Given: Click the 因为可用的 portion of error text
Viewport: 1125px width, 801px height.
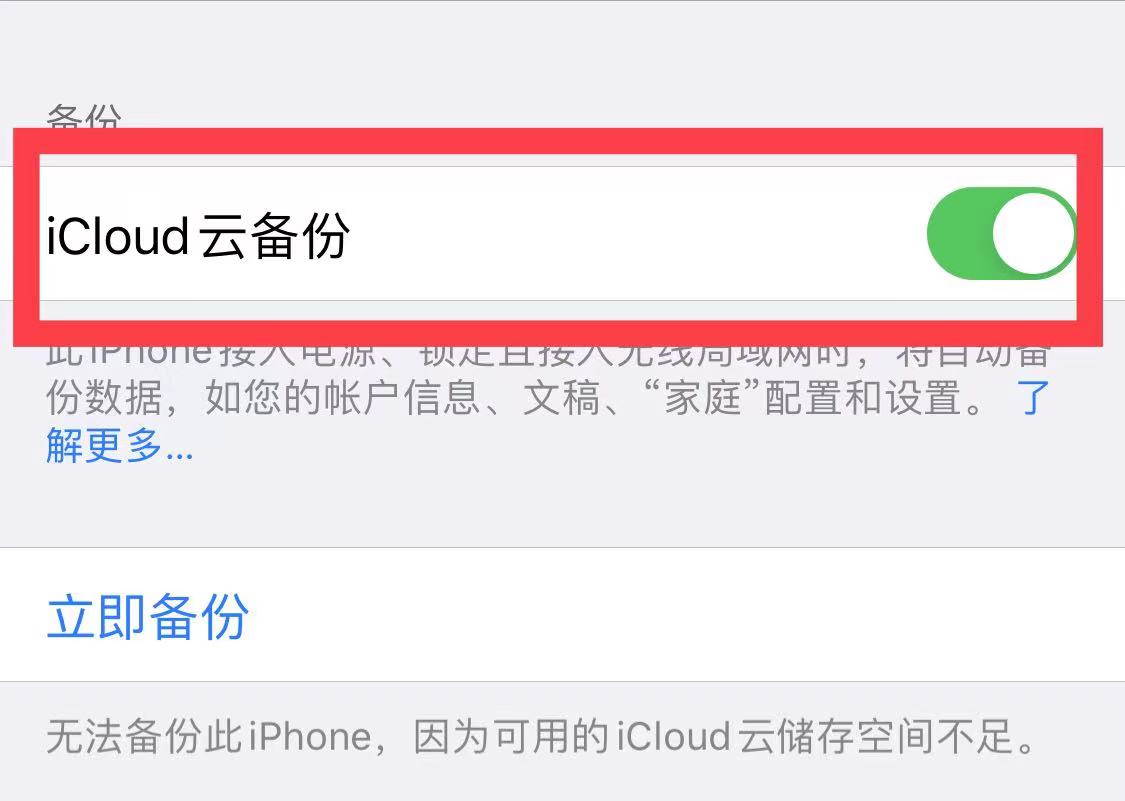Looking at the screenshot, I should (x=510, y=736).
